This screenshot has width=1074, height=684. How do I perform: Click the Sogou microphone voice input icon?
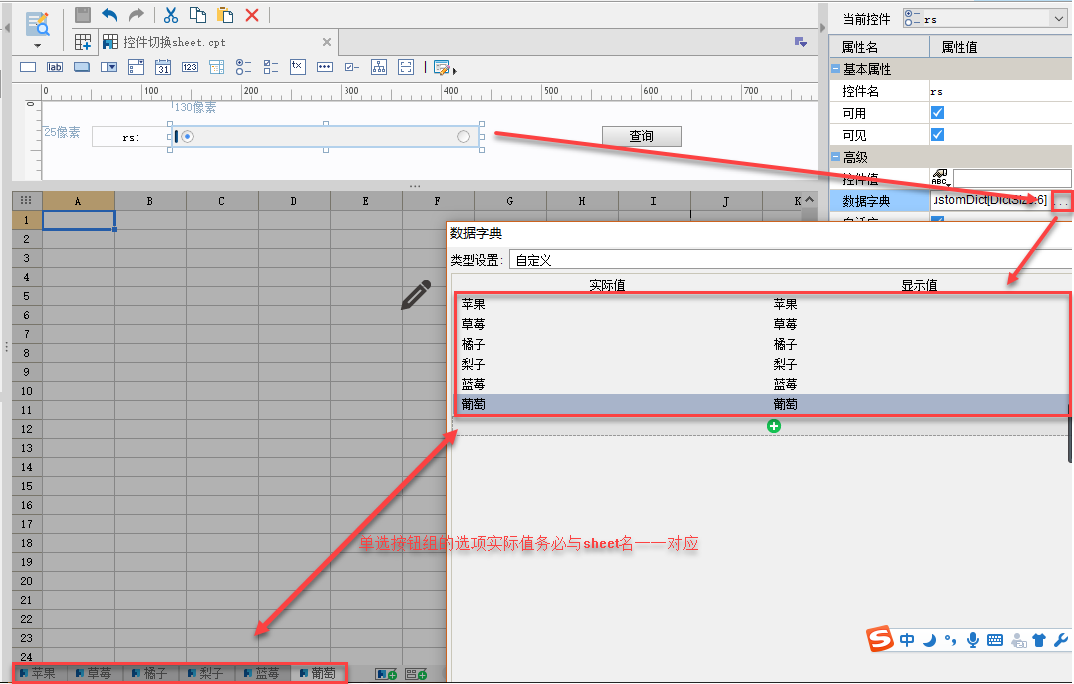click(973, 640)
